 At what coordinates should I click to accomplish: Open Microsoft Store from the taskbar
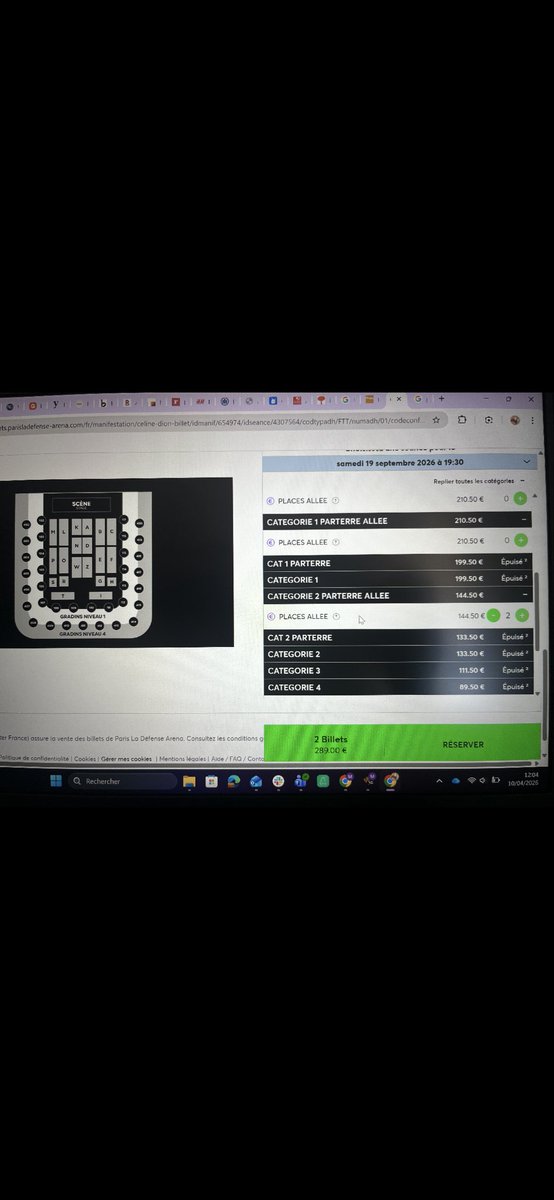211,781
